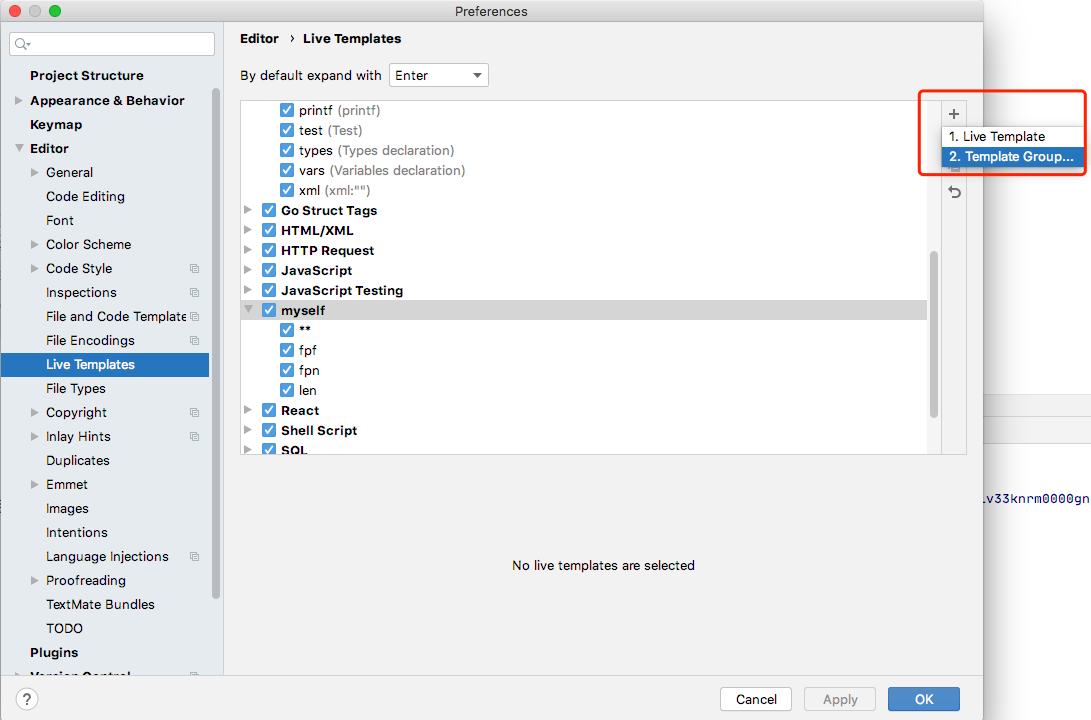The image size is (1091, 720).
Task: Open Keymap settings page
Action: click(x=56, y=125)
